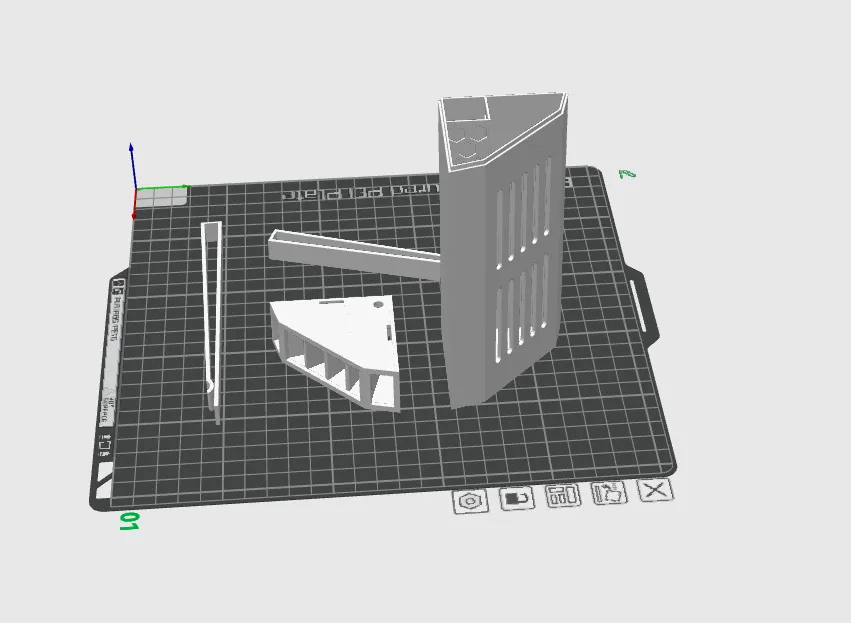Image resolution: width=851 pixels, height=623 pixels.
Task: Click the hexagon pattern atop the tower model
Action: pyautogui.click(x=470, y=140)
